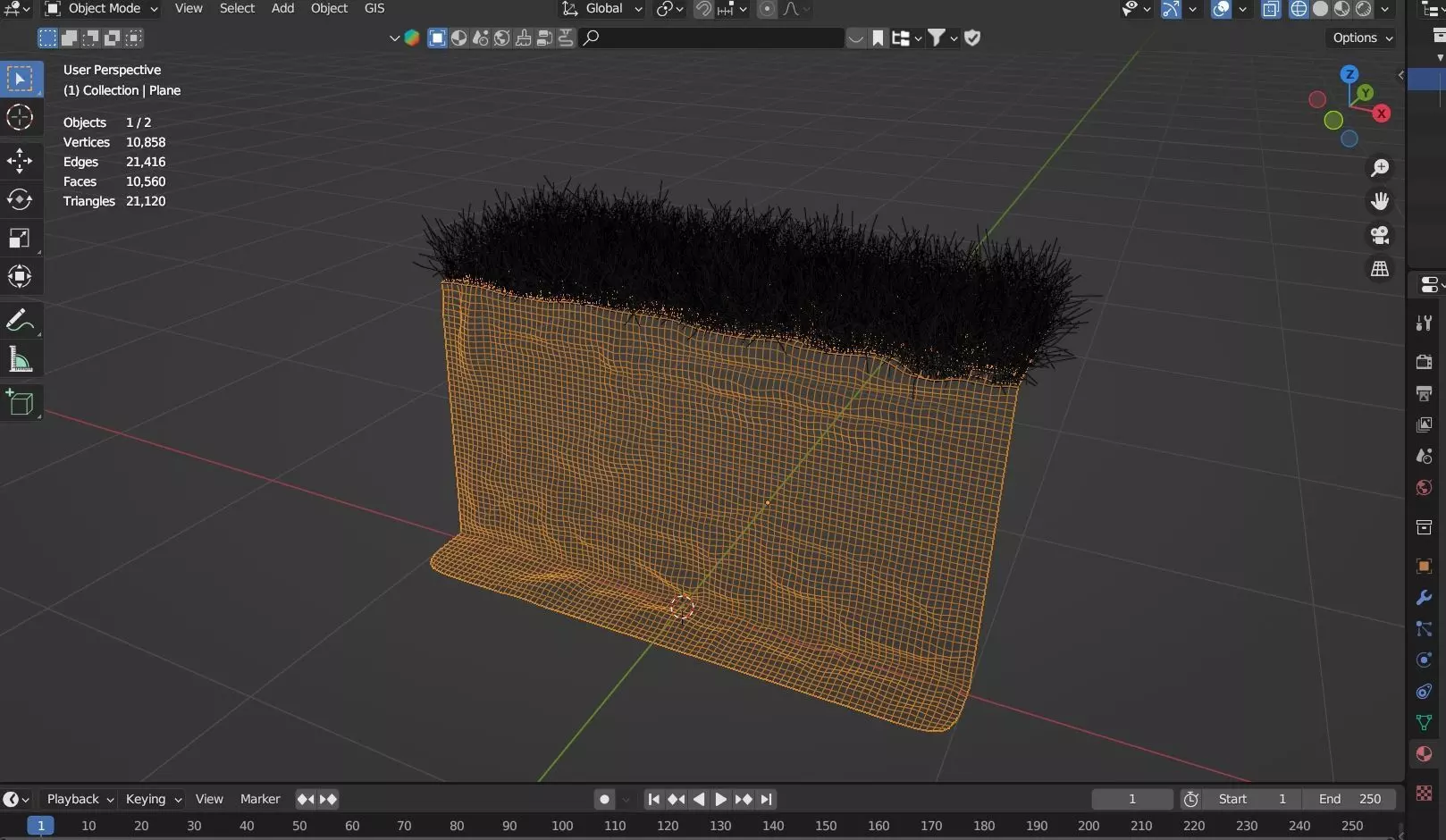Screen dimensions: 1446x840
Task: Open the GIS menu
Action: click(x=374, y=9)
